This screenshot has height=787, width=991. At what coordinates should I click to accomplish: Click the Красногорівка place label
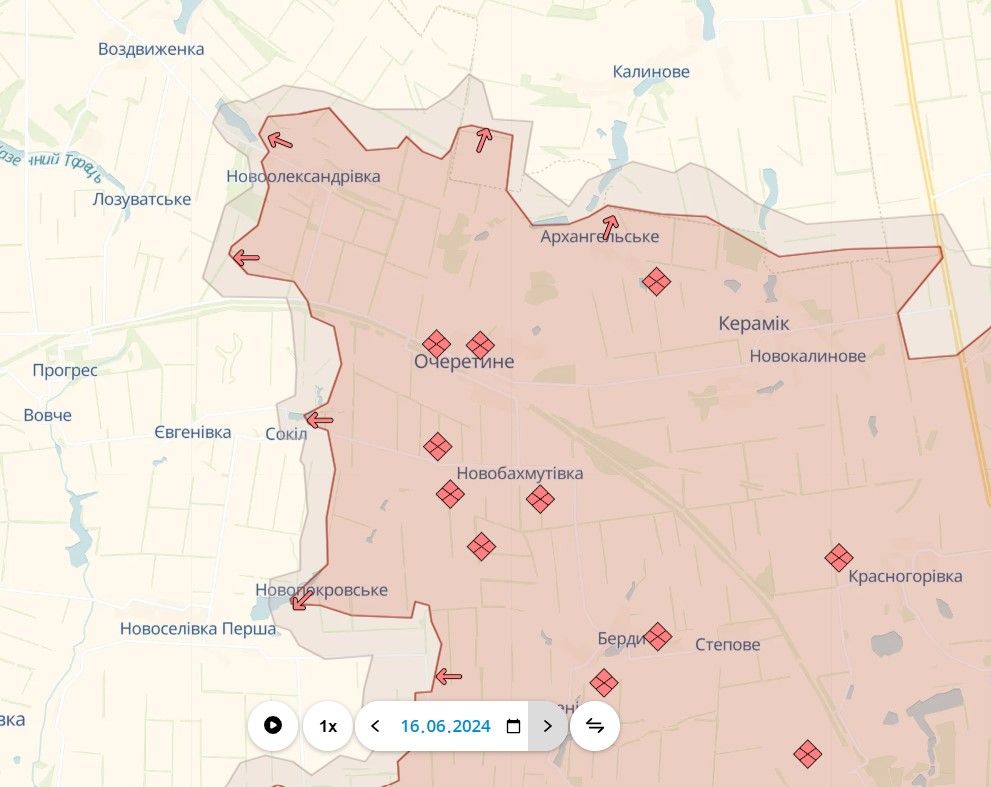point(905,577)
